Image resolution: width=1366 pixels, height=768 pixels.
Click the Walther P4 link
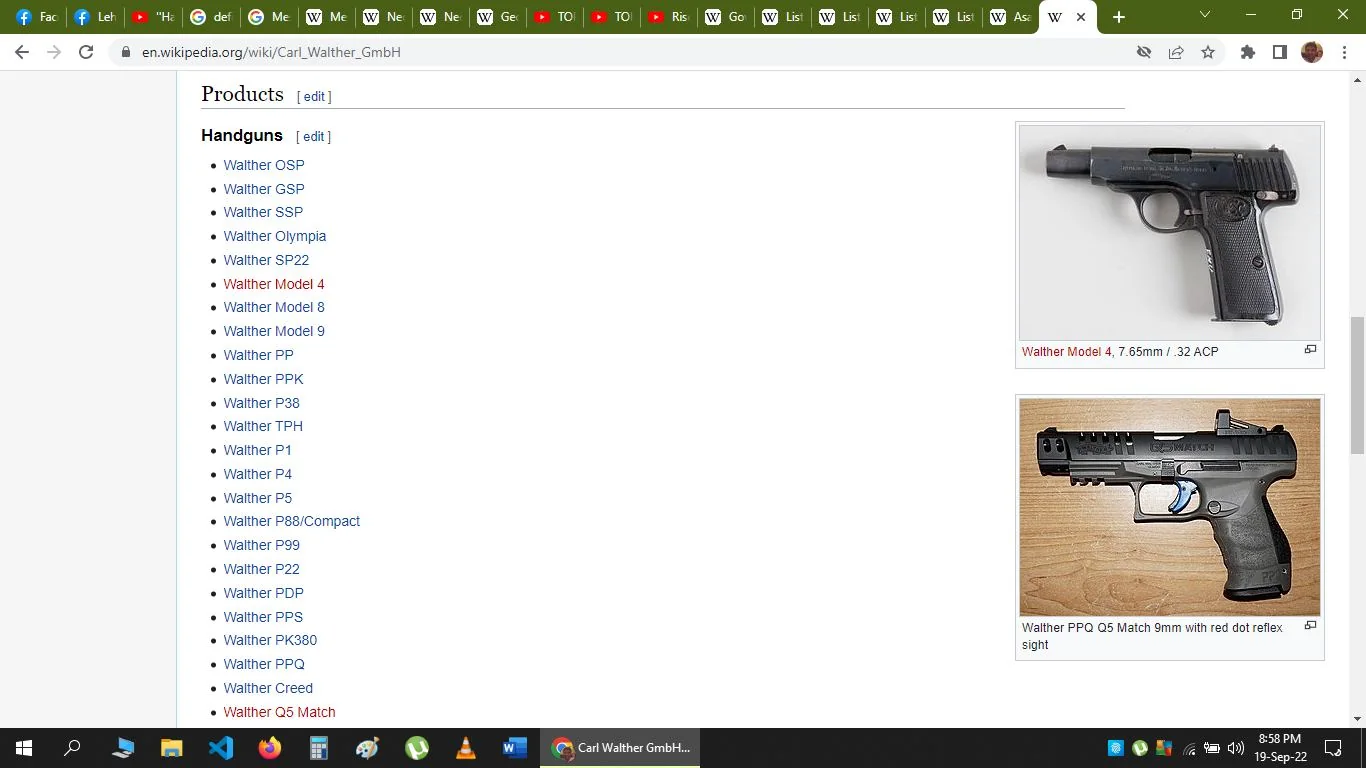[258, 474]
